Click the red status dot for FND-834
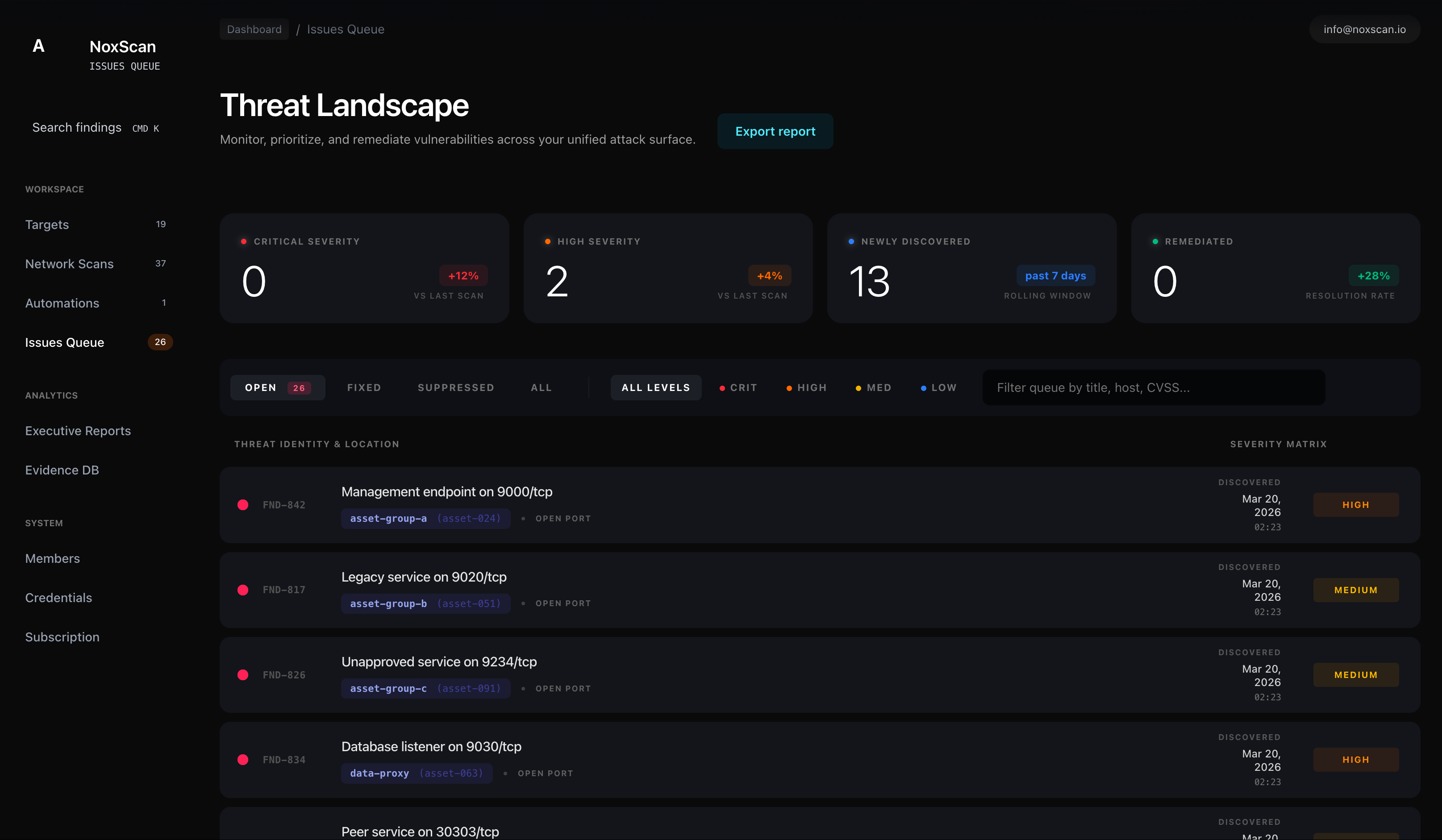Viewport: 1442px width, 840px height. (242, 759)
